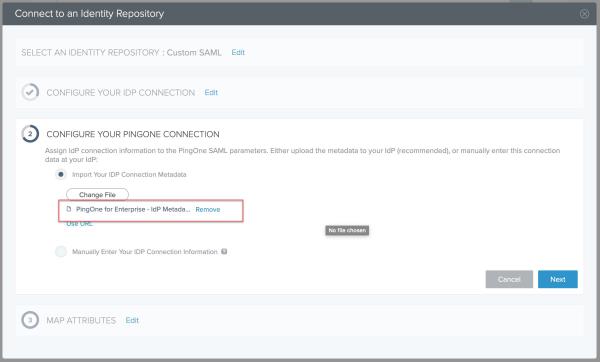Click the PingOne for Enterprise metadata filename

point(133,209)
